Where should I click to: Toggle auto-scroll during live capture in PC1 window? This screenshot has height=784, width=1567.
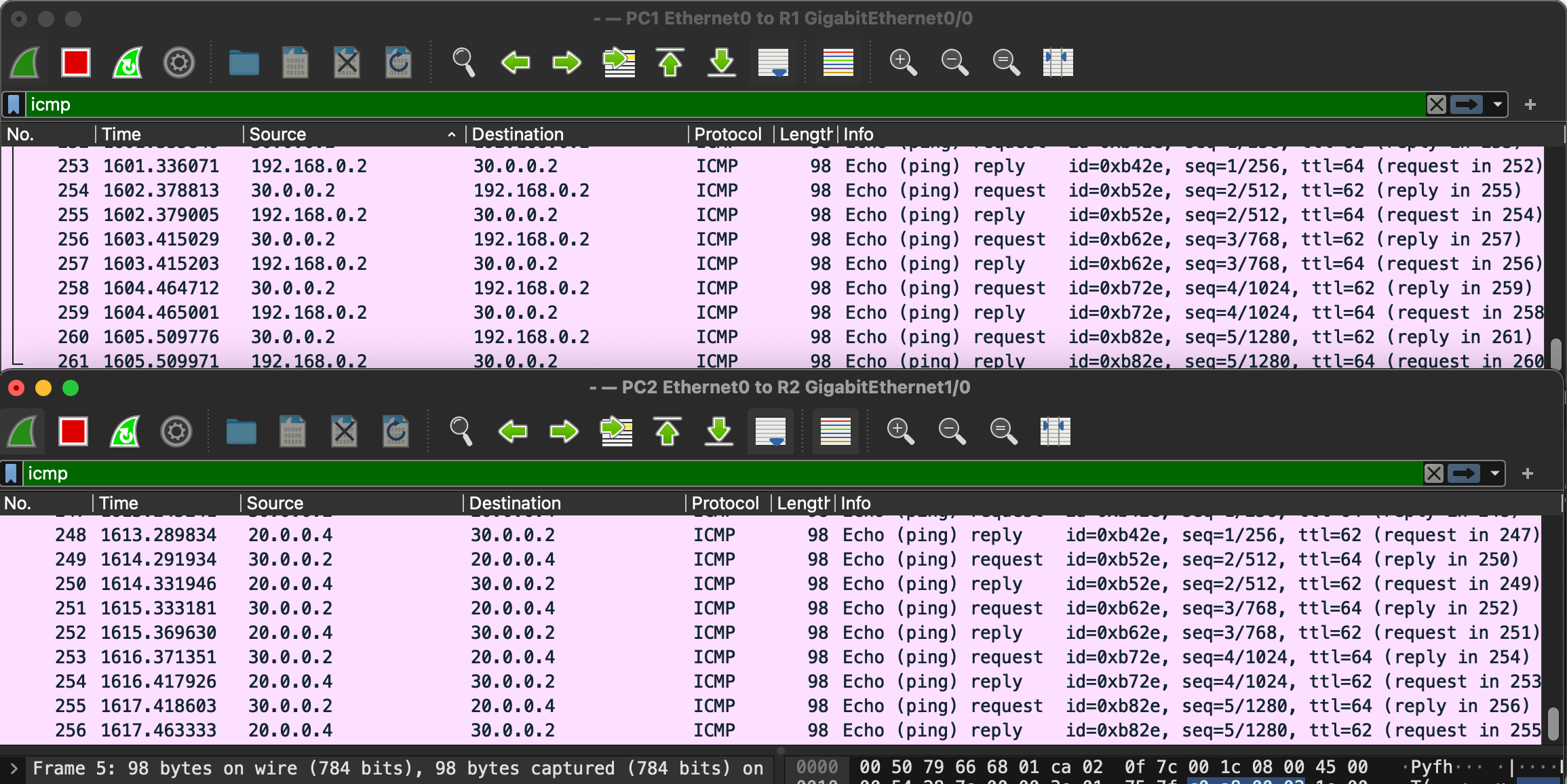[773, 63]
